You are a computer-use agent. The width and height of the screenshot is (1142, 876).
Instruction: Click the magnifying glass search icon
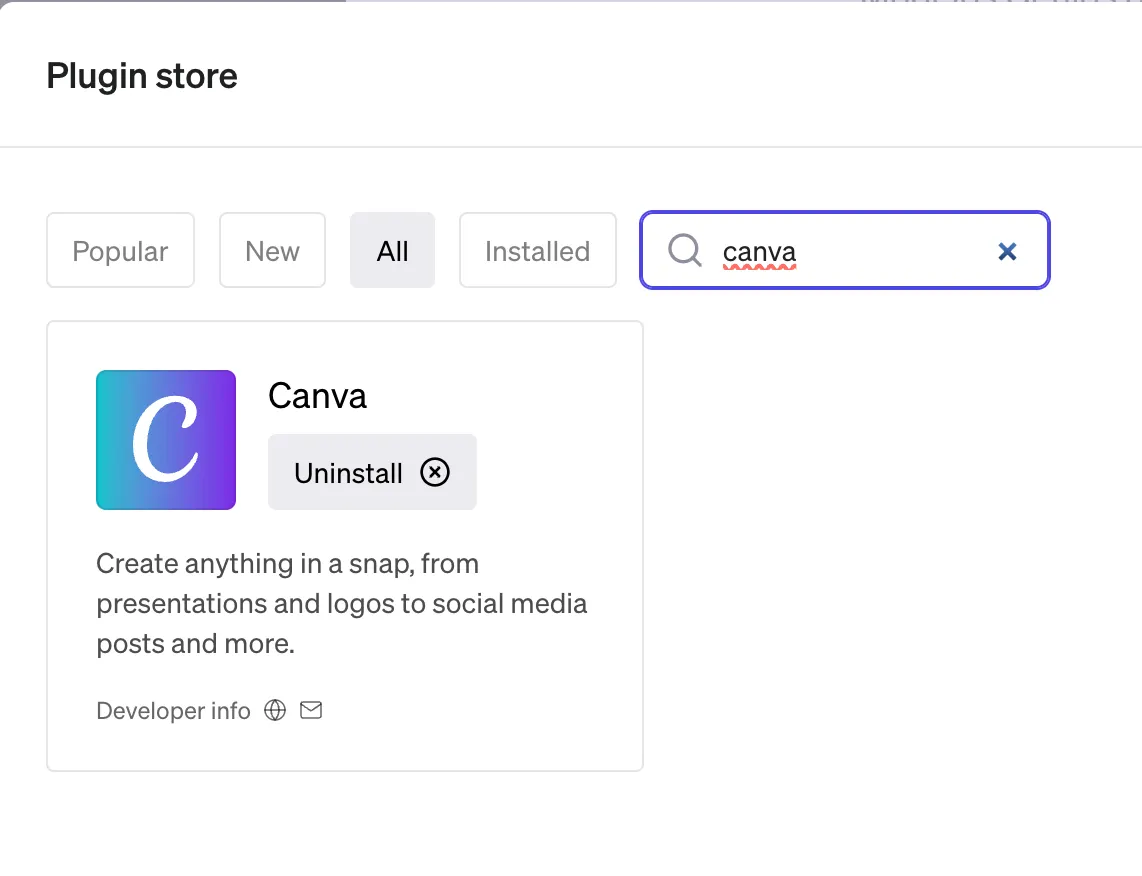tap(684, 250)
